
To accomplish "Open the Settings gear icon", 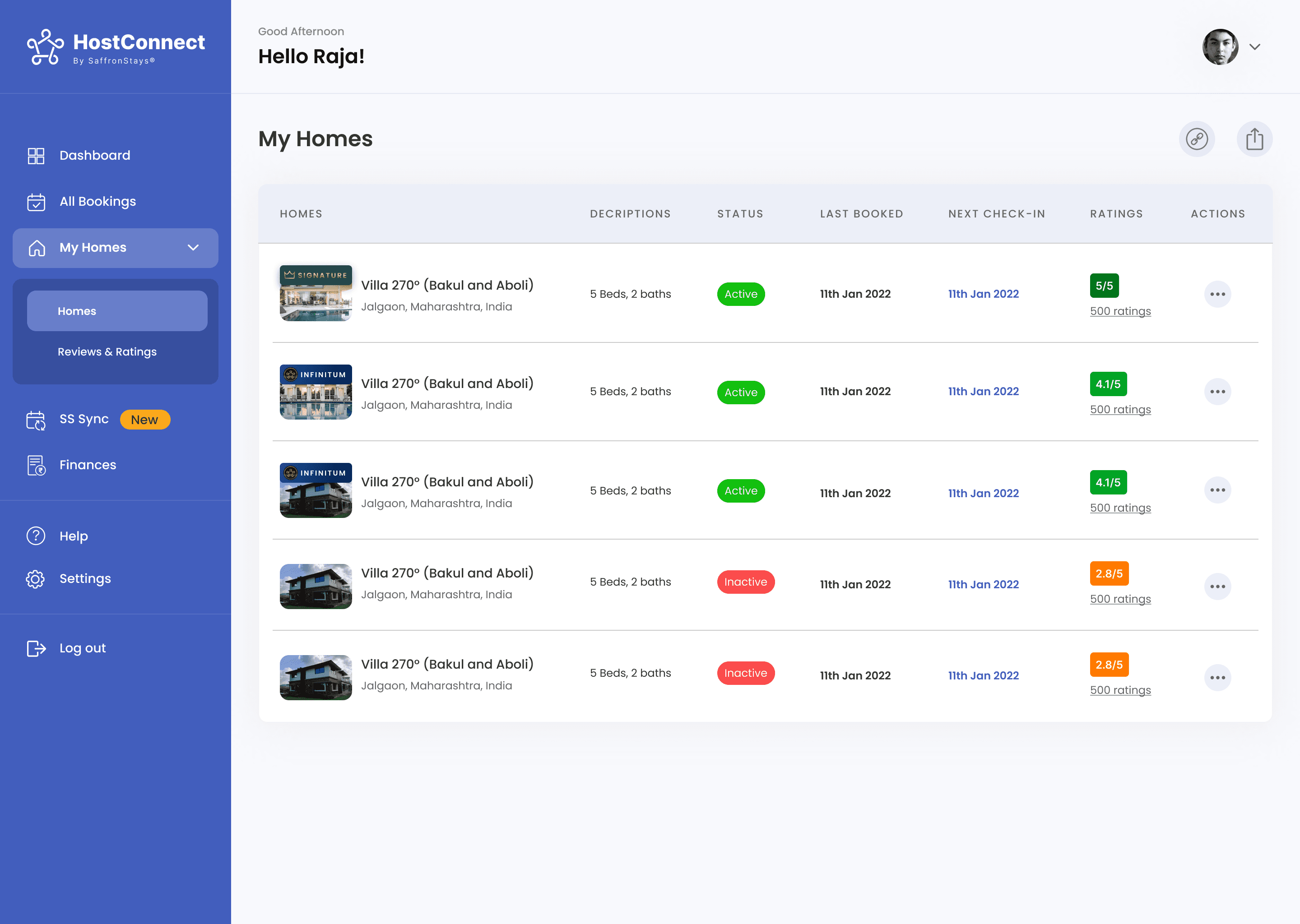I will tap(36, 579).
